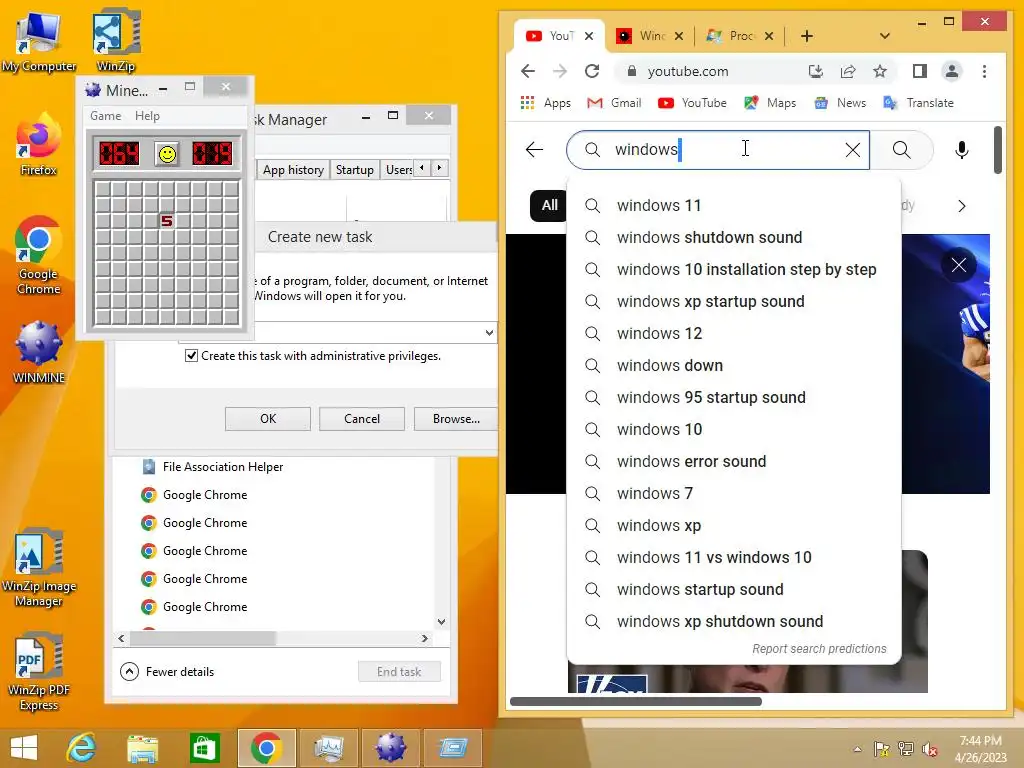Click the volume icon in the system tray
Viewport: 1024px width, 768px height.
click(x=929, y=749)
